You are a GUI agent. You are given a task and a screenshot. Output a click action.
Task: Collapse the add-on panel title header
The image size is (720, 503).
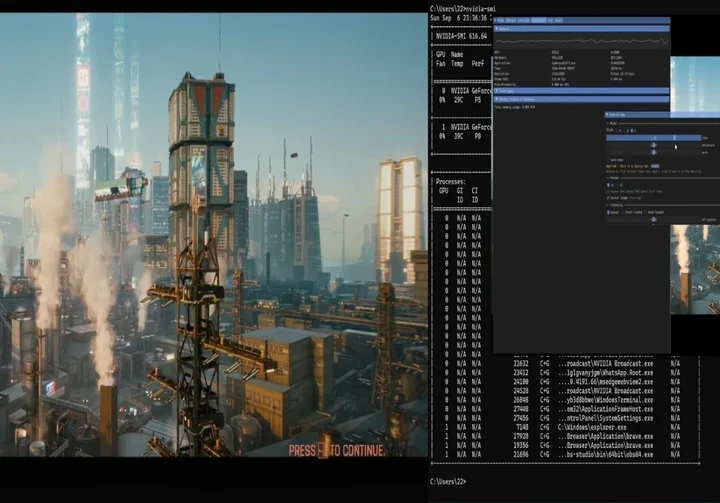click(x=662, y=114)
